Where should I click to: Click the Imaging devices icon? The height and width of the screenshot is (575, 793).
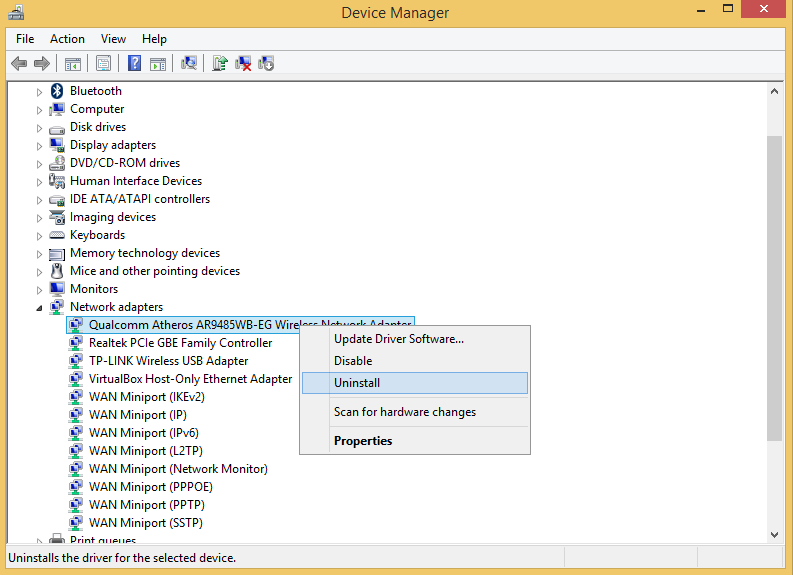[57, 217]
